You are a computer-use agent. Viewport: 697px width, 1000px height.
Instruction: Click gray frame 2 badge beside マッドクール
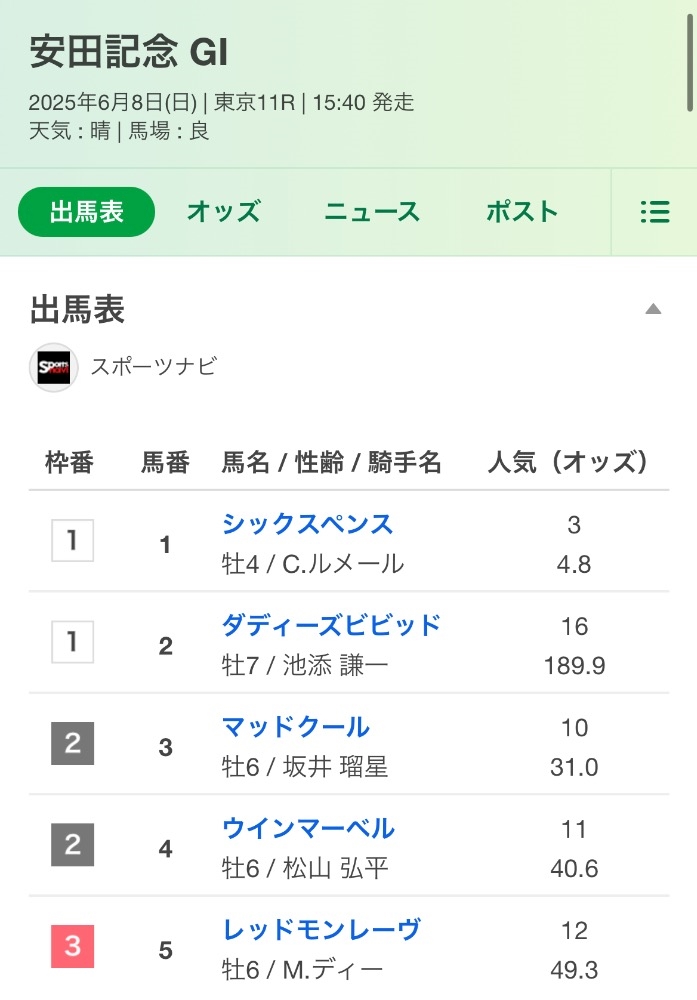(x=72, y=745)
